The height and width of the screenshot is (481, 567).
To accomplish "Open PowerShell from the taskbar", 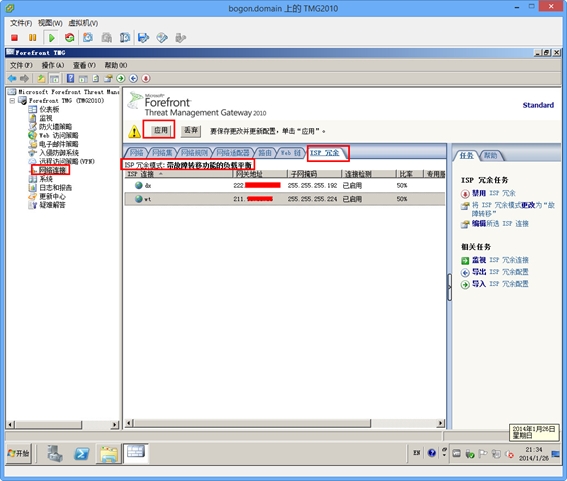I will (x=82, y=453).
